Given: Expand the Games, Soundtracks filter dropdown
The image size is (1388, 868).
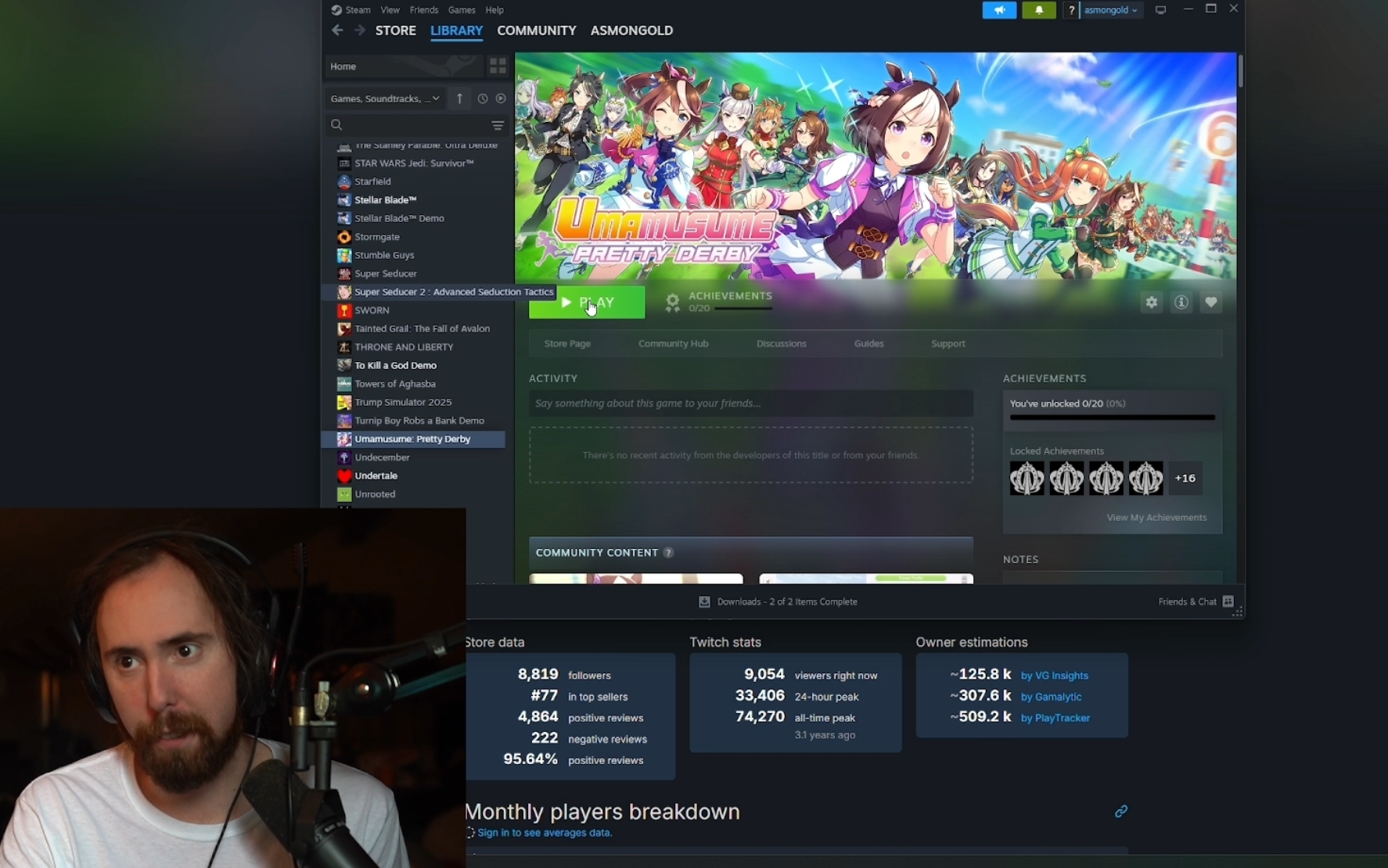Looking at the screenshot, I should tap(385, 99).
